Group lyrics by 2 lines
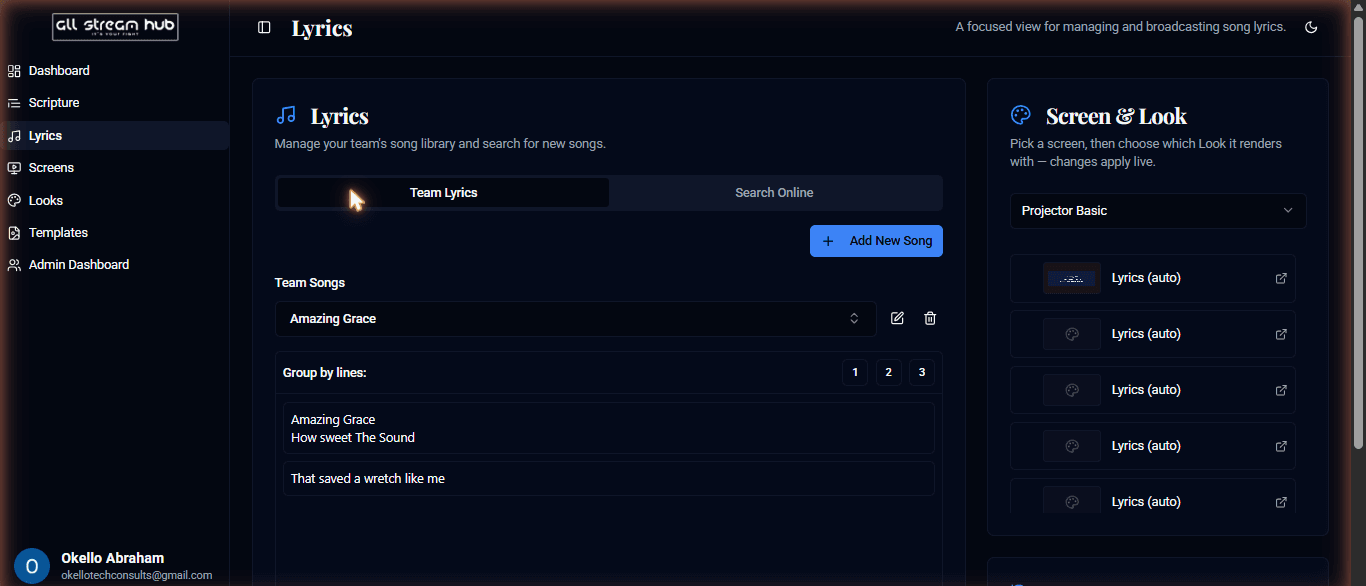 point(888,373)
